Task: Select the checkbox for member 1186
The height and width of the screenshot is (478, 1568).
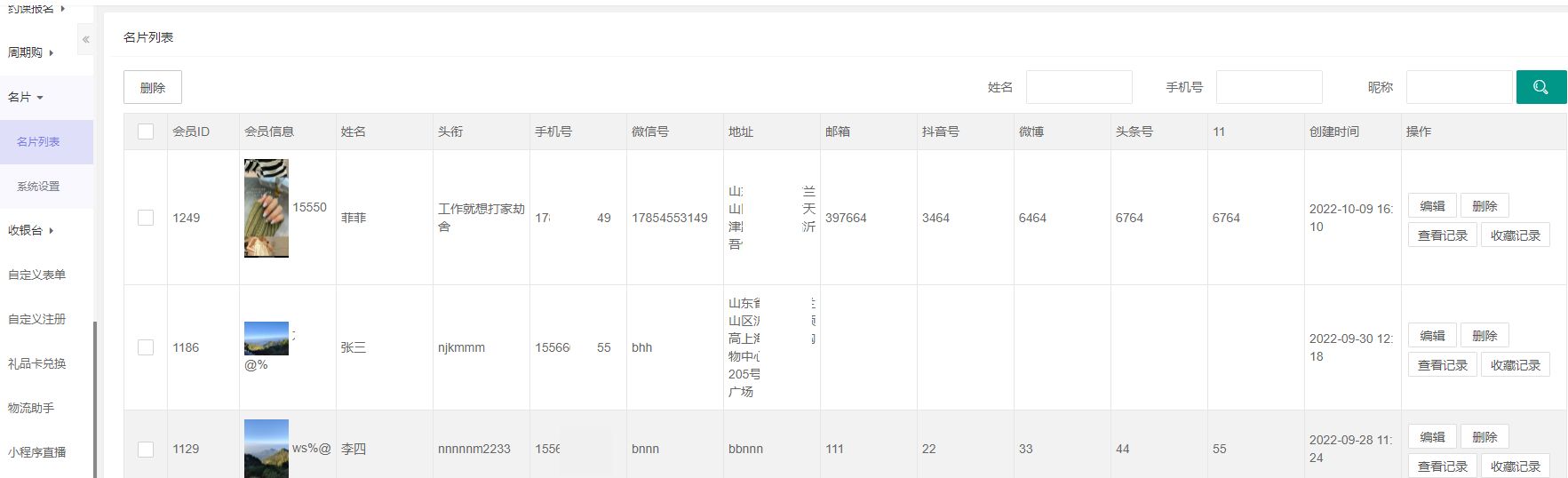Action: pos(146,347)
